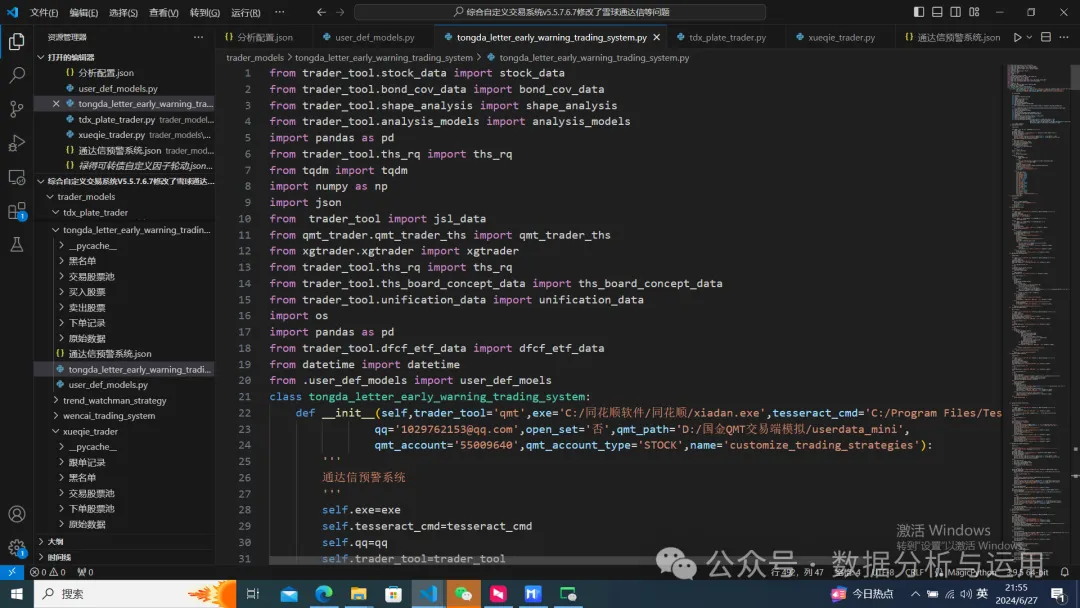
Task: Open user_def_models.py in file tree
Action: pos(108,385)
